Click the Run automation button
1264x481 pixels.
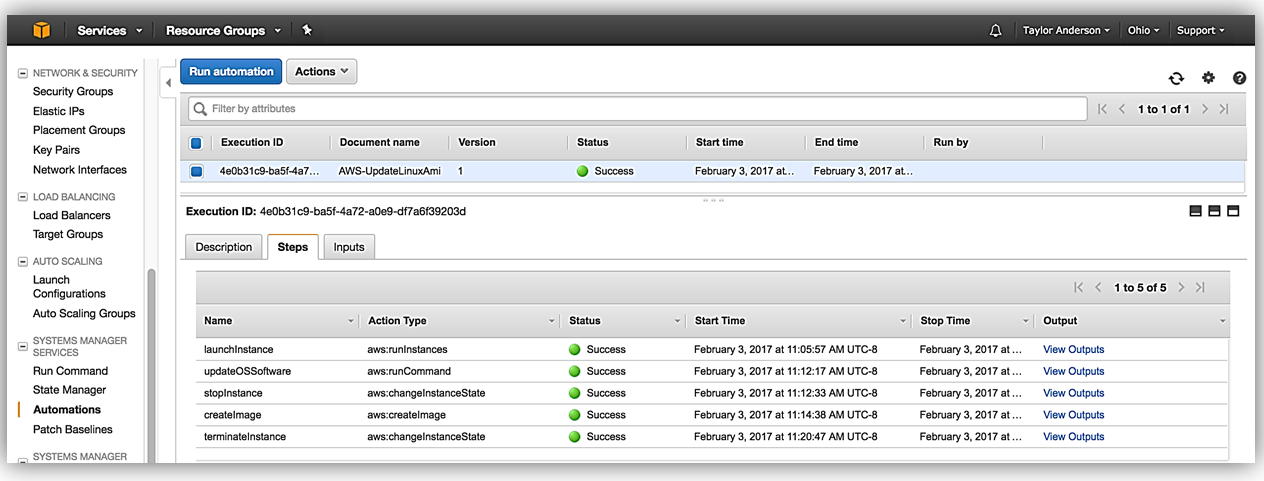pyautogui.click(x=231, y=72)
